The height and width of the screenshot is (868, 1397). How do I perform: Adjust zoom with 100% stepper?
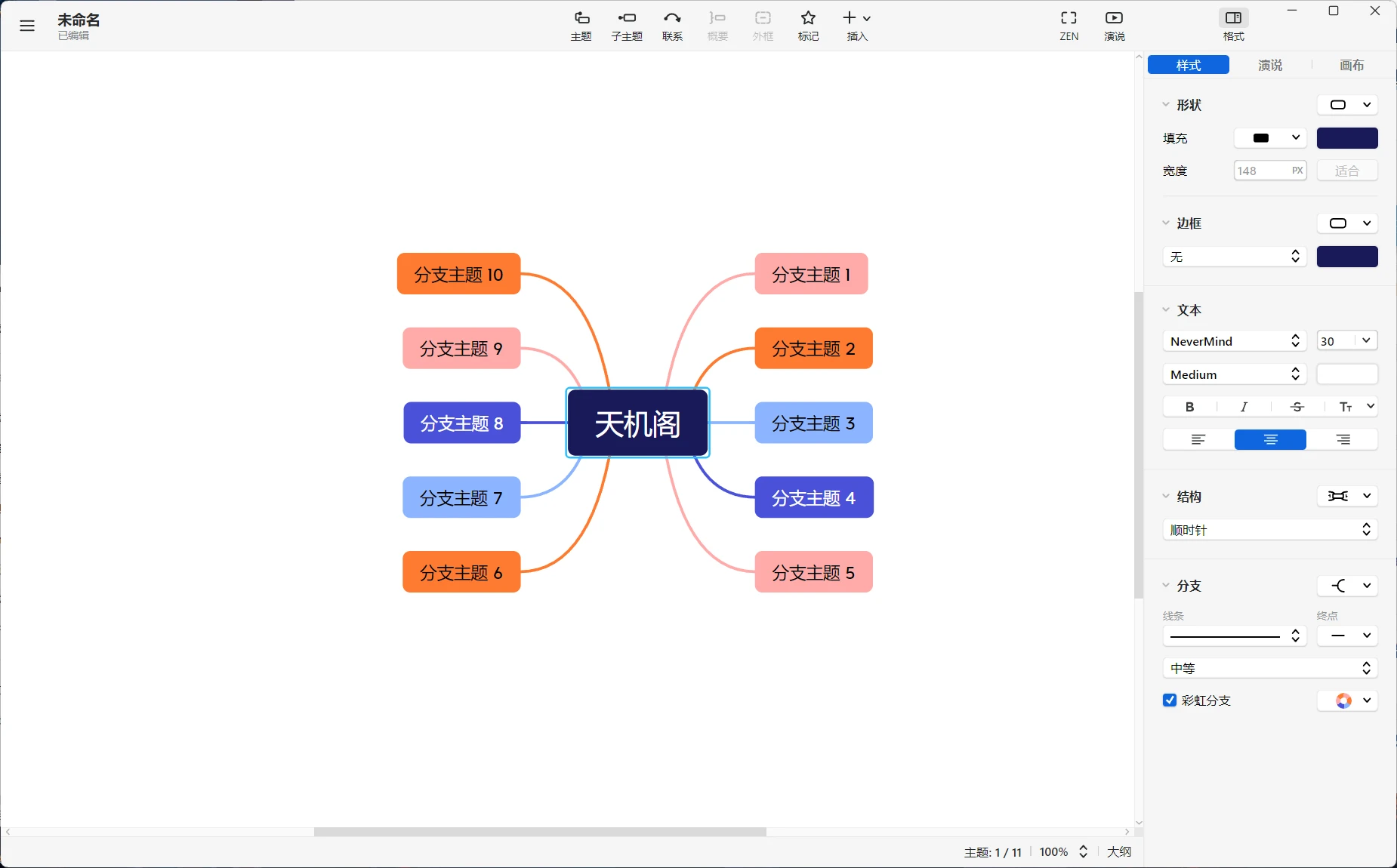coord(1083,852)
